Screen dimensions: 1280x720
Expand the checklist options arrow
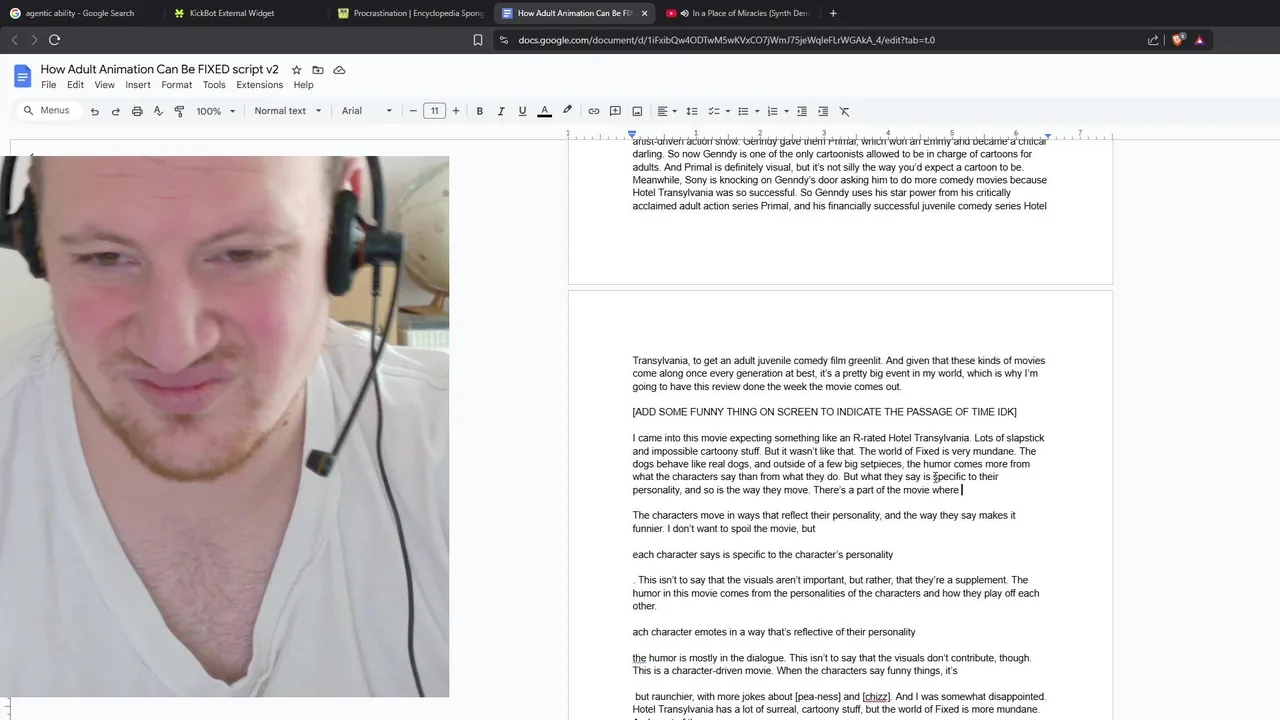pos(727,111)
